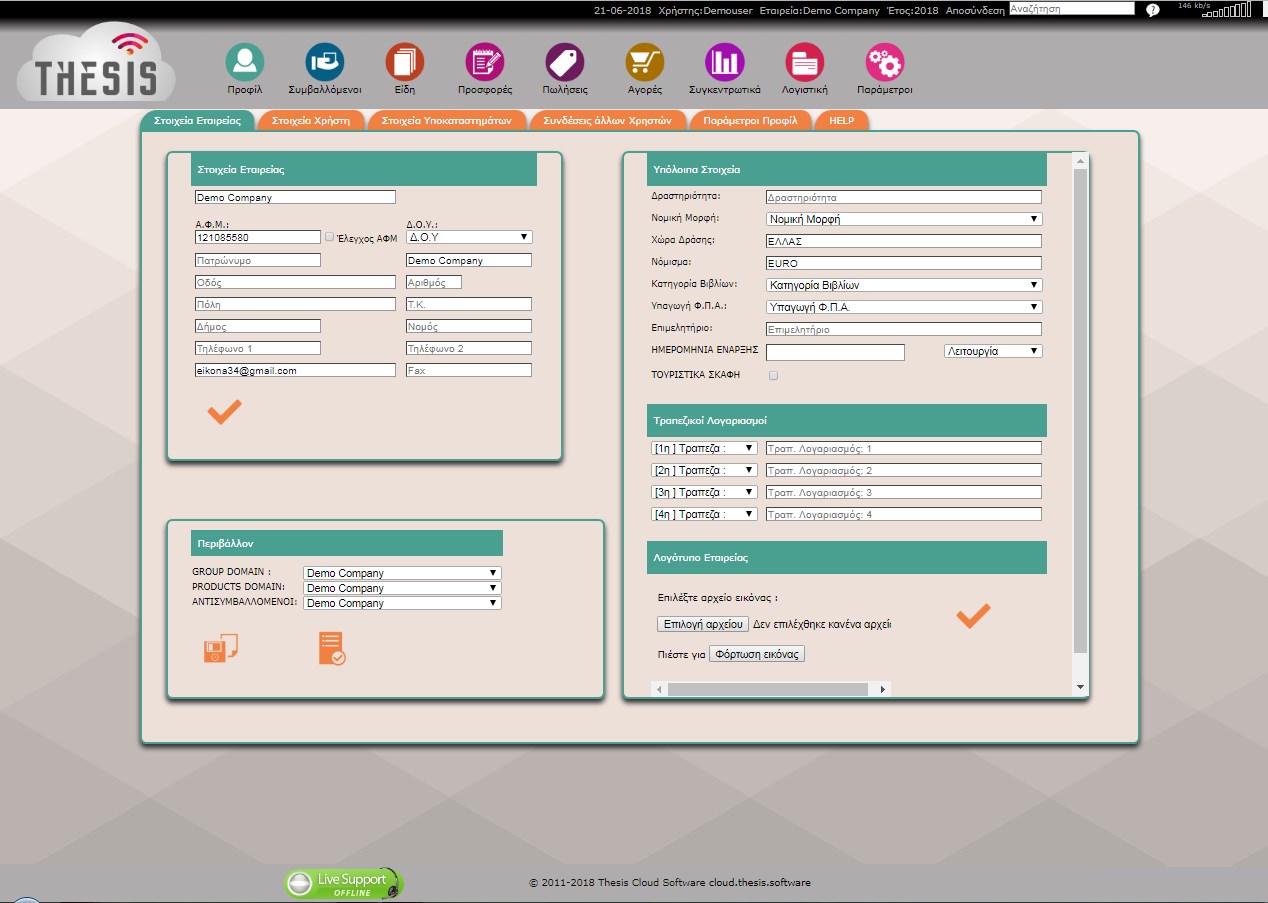The height and width of the screenshot is (903, 1268).
Task: Open the Πωλήσεις sales tag icon
Action: click(564, 62)
